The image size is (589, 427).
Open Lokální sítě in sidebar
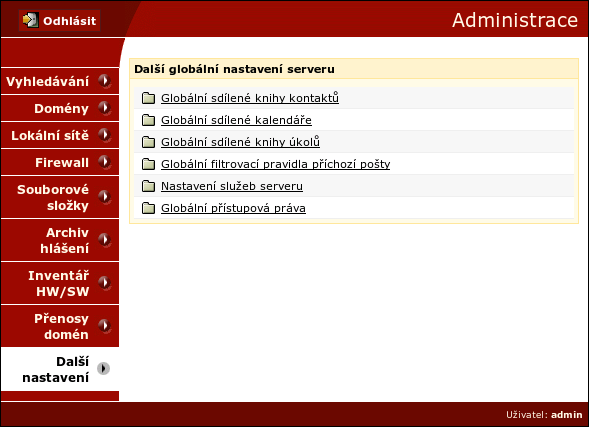click(x=60, y=135)
